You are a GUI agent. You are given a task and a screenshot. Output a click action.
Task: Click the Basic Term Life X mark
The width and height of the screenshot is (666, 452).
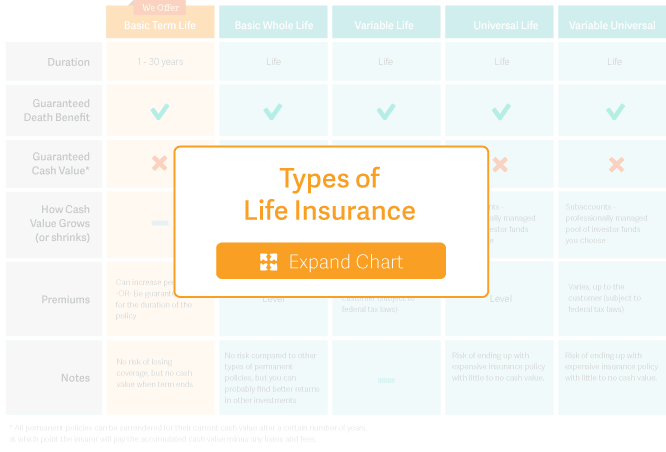click(x=160, y=163)
